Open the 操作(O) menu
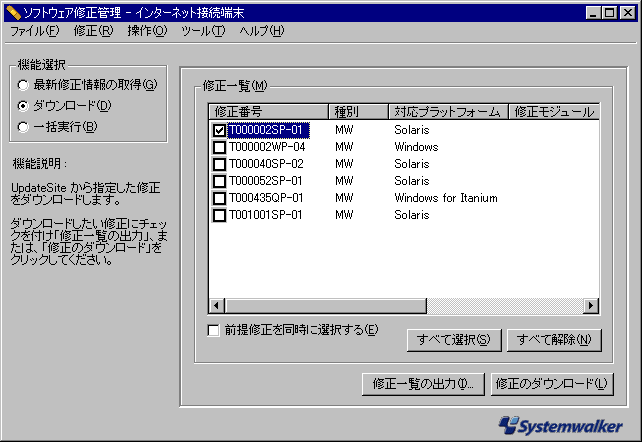The image size is (642, 442). (147, 31)
